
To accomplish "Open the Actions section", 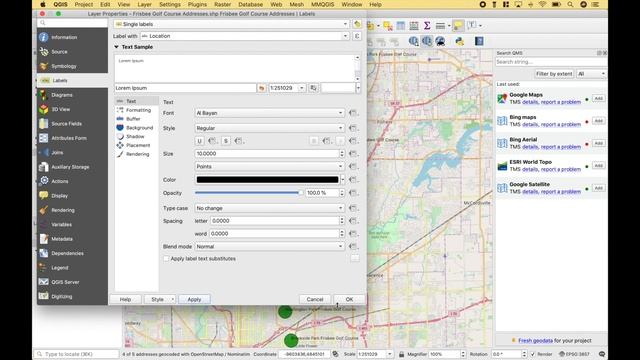I will coord(72,181).
